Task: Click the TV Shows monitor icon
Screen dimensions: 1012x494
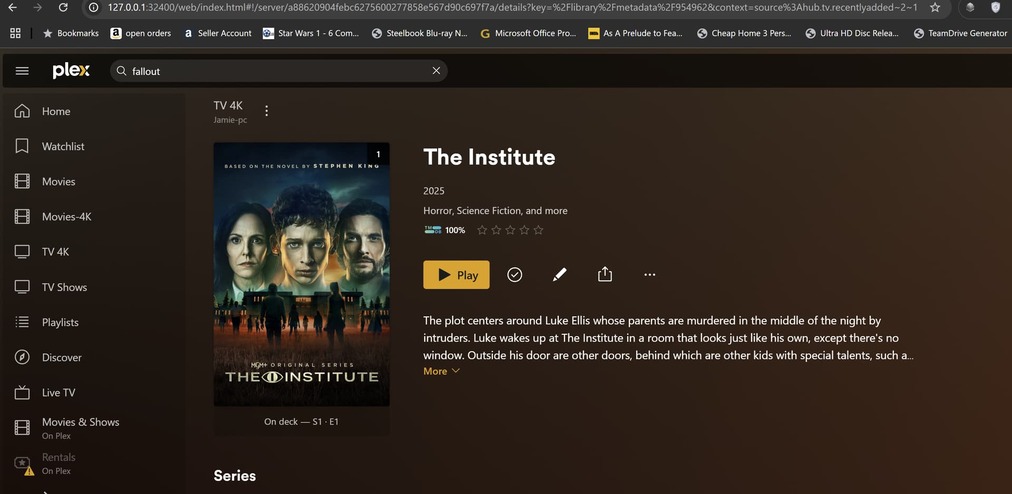Action: point(22,287)
